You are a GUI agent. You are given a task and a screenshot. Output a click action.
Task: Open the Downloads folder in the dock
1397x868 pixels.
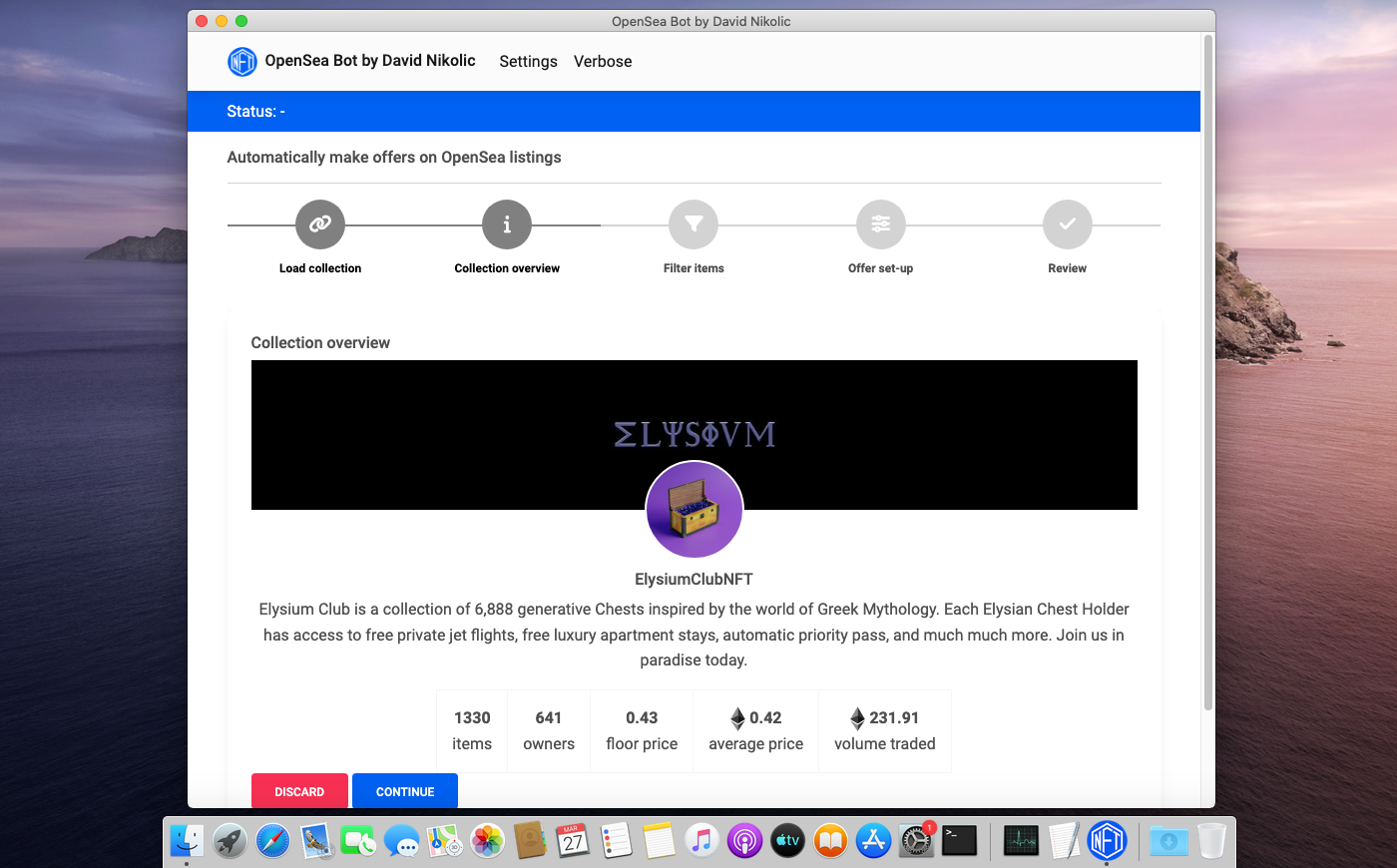click(1168, 841)
